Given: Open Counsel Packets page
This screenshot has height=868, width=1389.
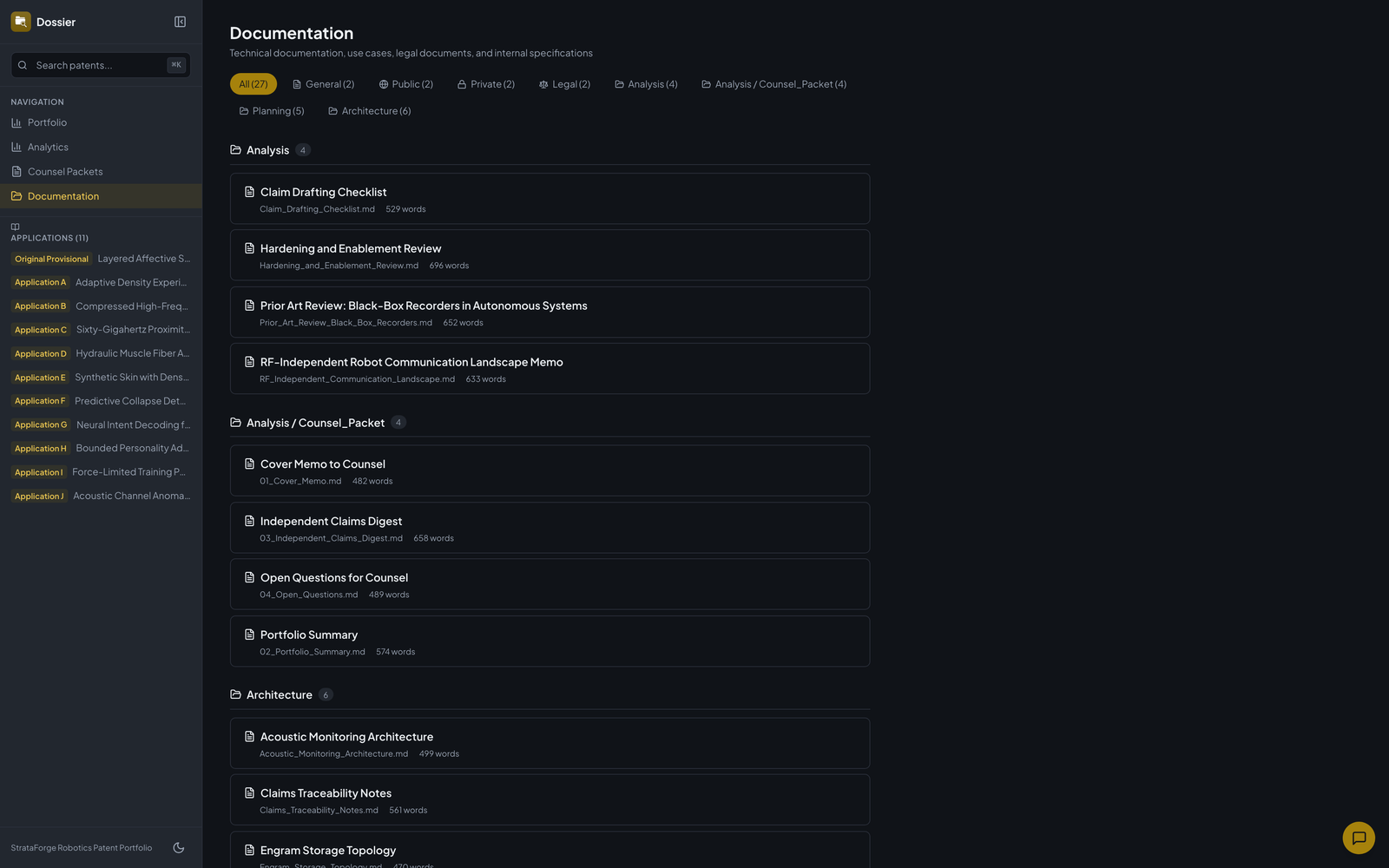Looking at the screenshot, I should coord(101,172).
